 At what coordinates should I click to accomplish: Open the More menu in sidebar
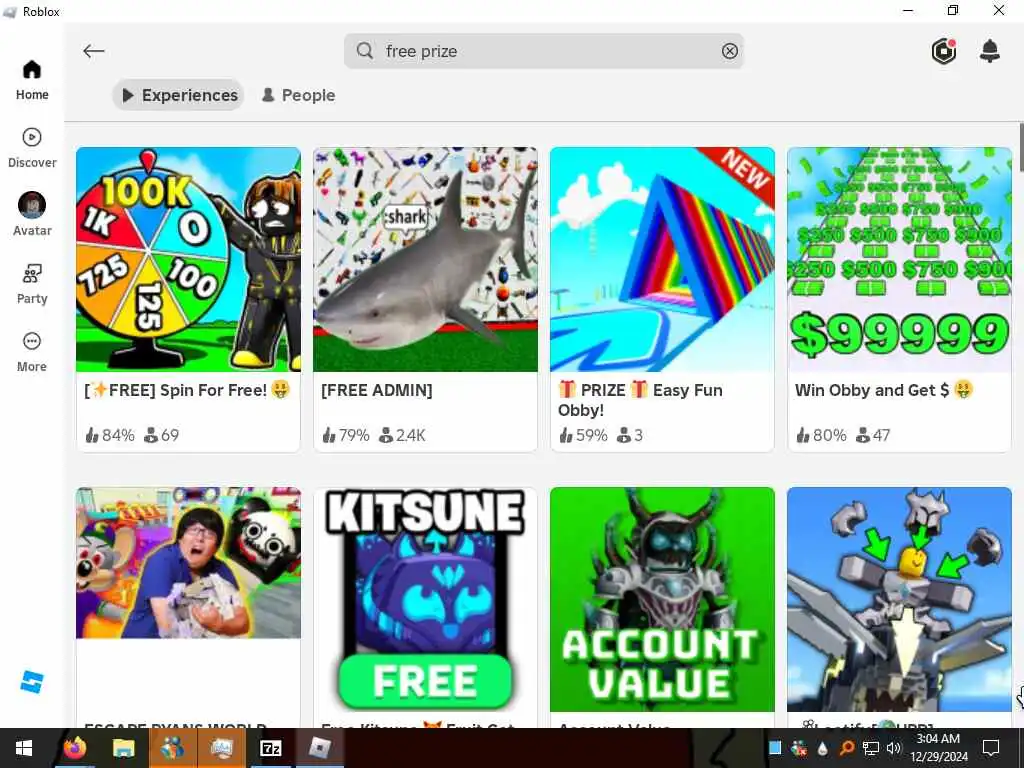(32, 352)
